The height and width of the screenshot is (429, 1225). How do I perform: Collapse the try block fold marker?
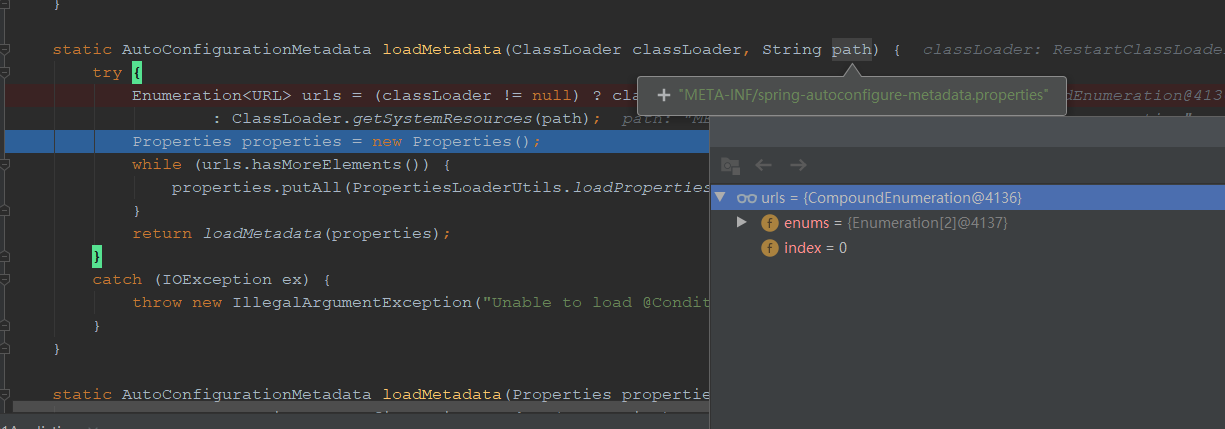(x=6, y=73)
